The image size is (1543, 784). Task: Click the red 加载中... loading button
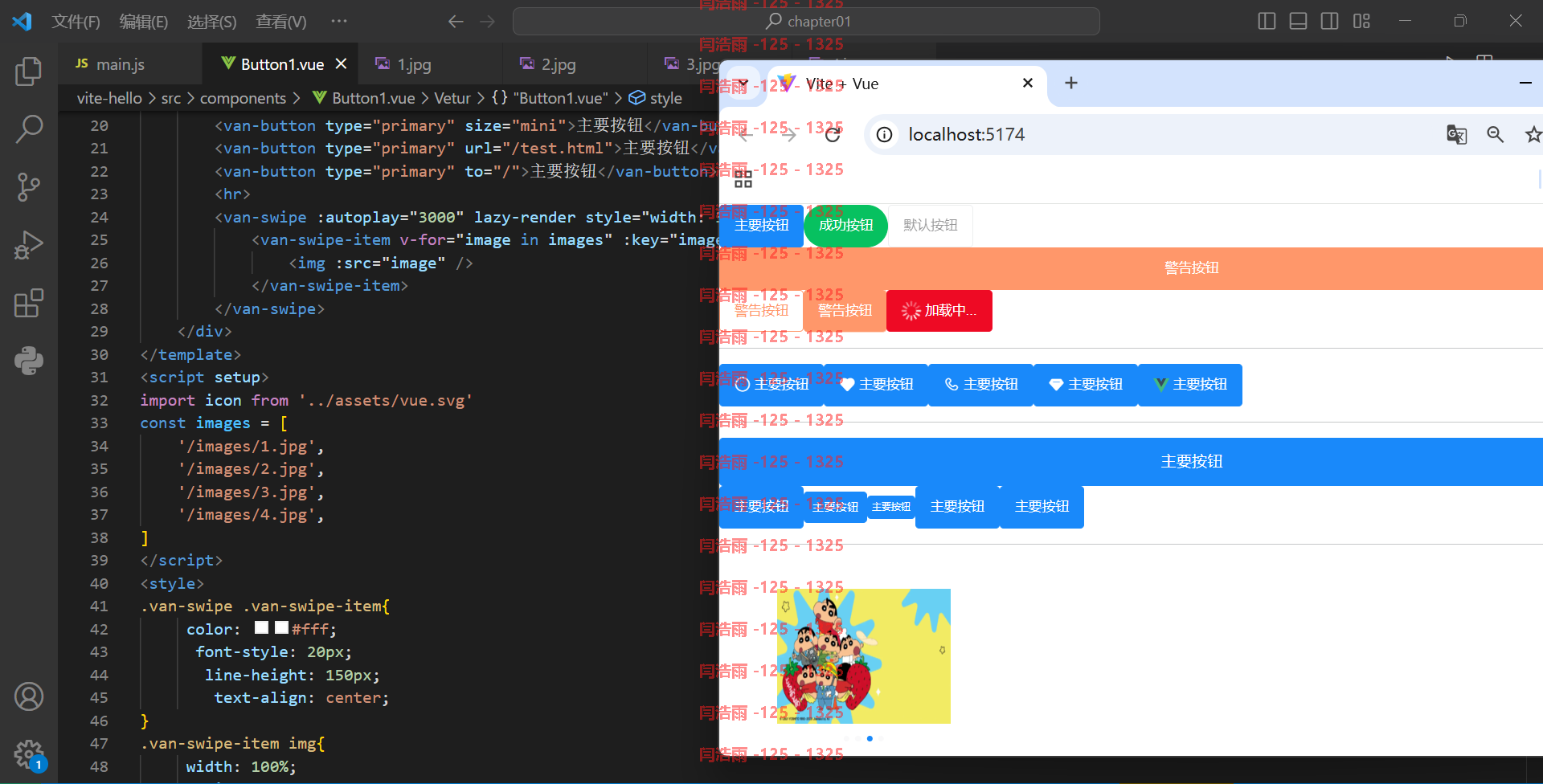coord(939,311)
